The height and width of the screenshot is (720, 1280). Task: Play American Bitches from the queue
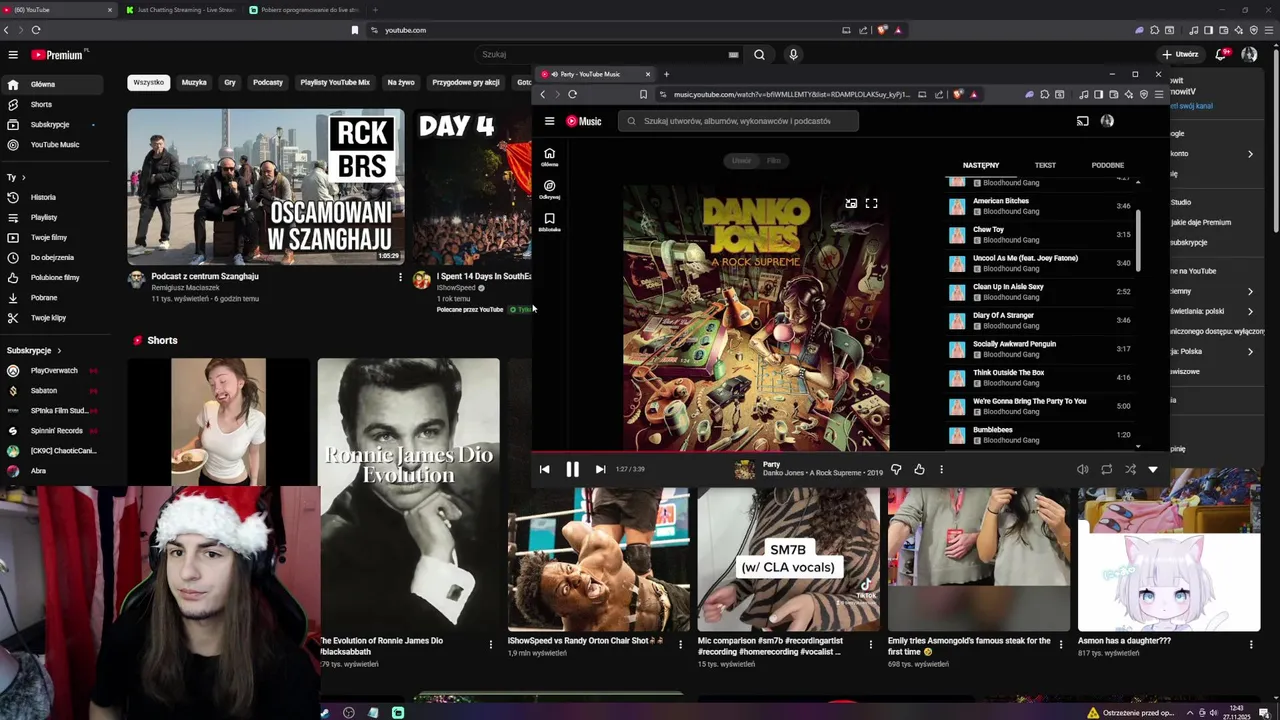click(1040, 206)
